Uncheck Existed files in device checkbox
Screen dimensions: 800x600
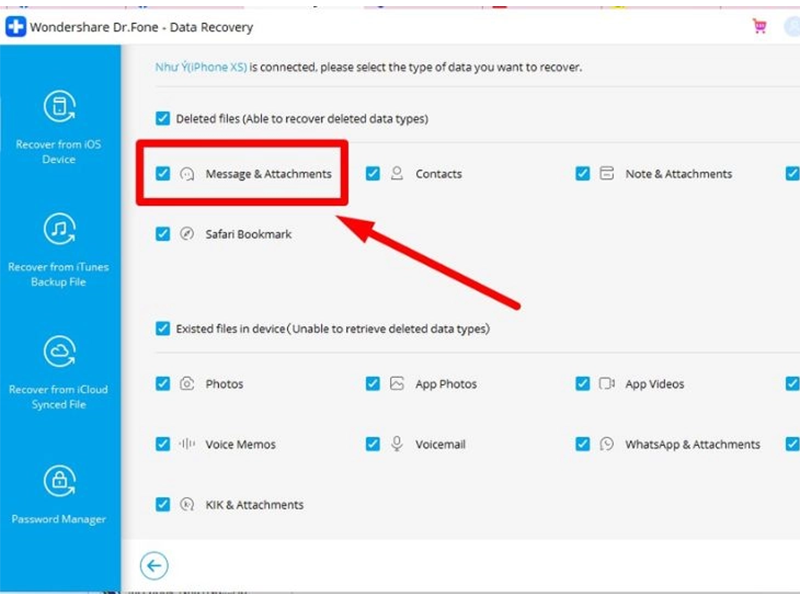coord(163,329)
